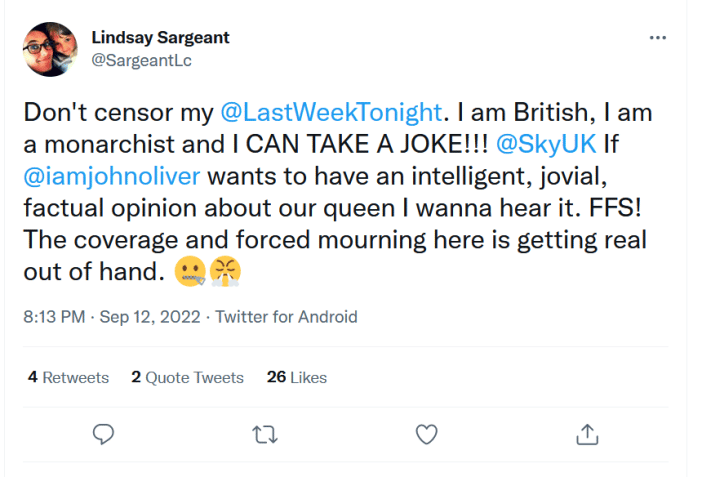Viewport: 702px width, 477px height.
Task: View the 4 Retweets list
Action: [x=68, y=377]
